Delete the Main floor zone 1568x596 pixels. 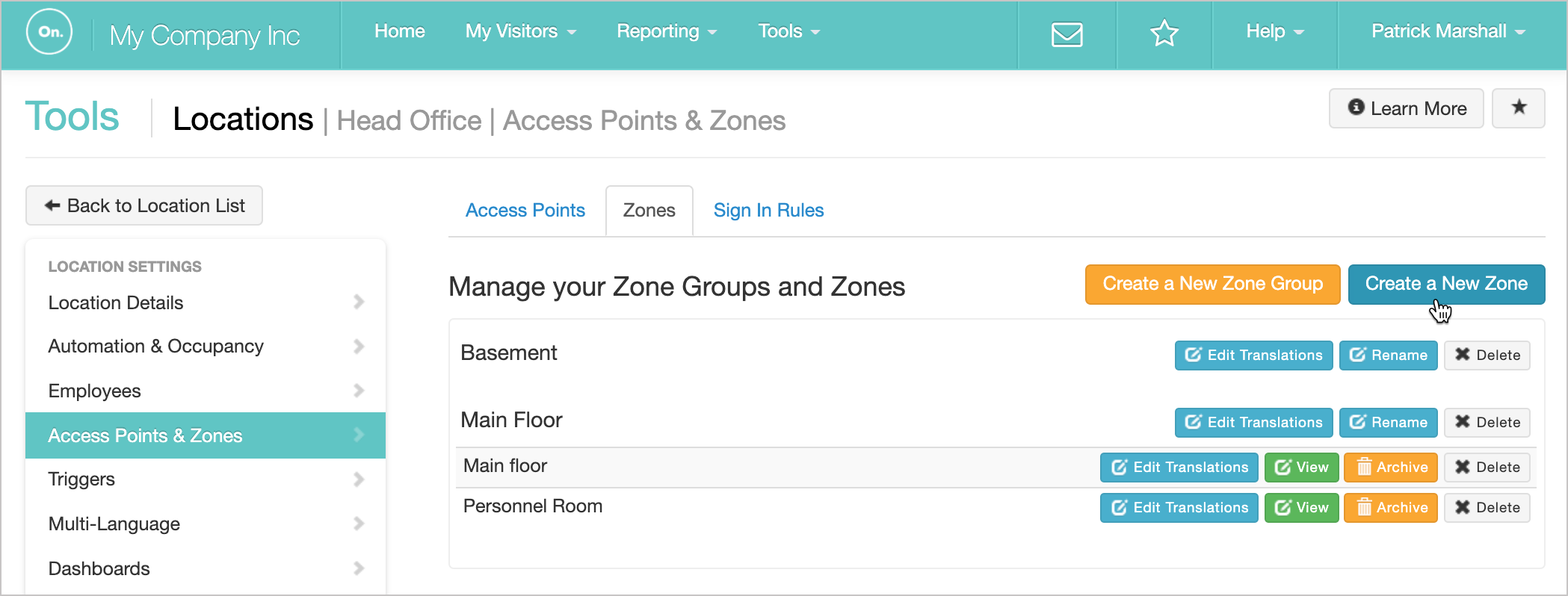tap(1487, 468)
